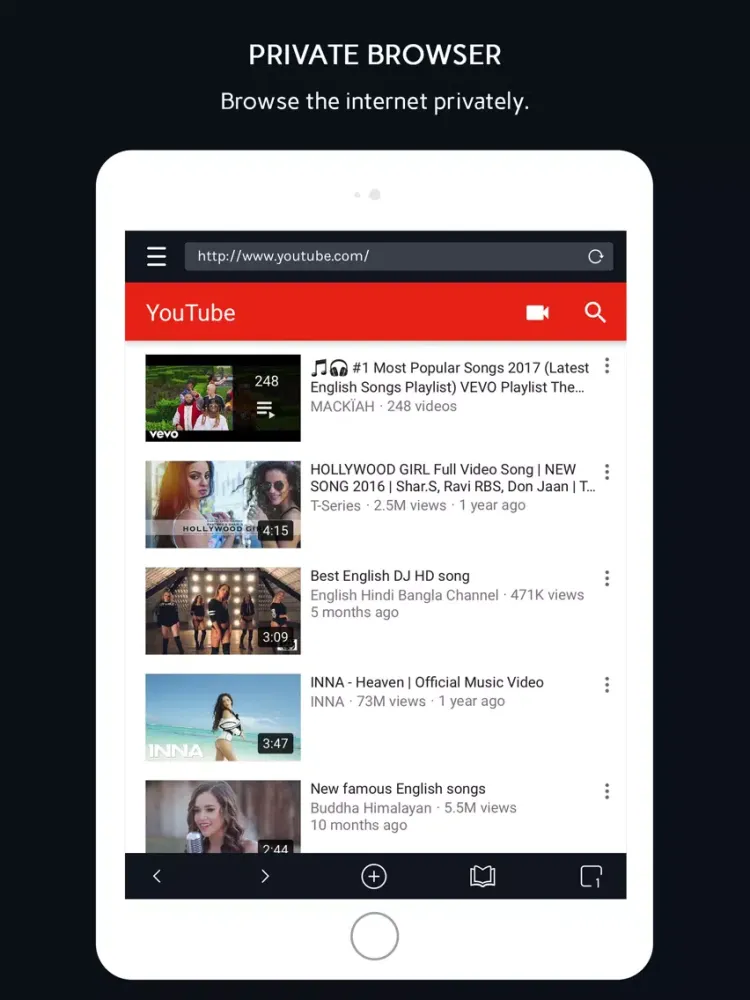This screenshot has height=1000, width=750.
Task: Open 'INNA - Heaven | Official Music Video' title
Action: [427, 682]
